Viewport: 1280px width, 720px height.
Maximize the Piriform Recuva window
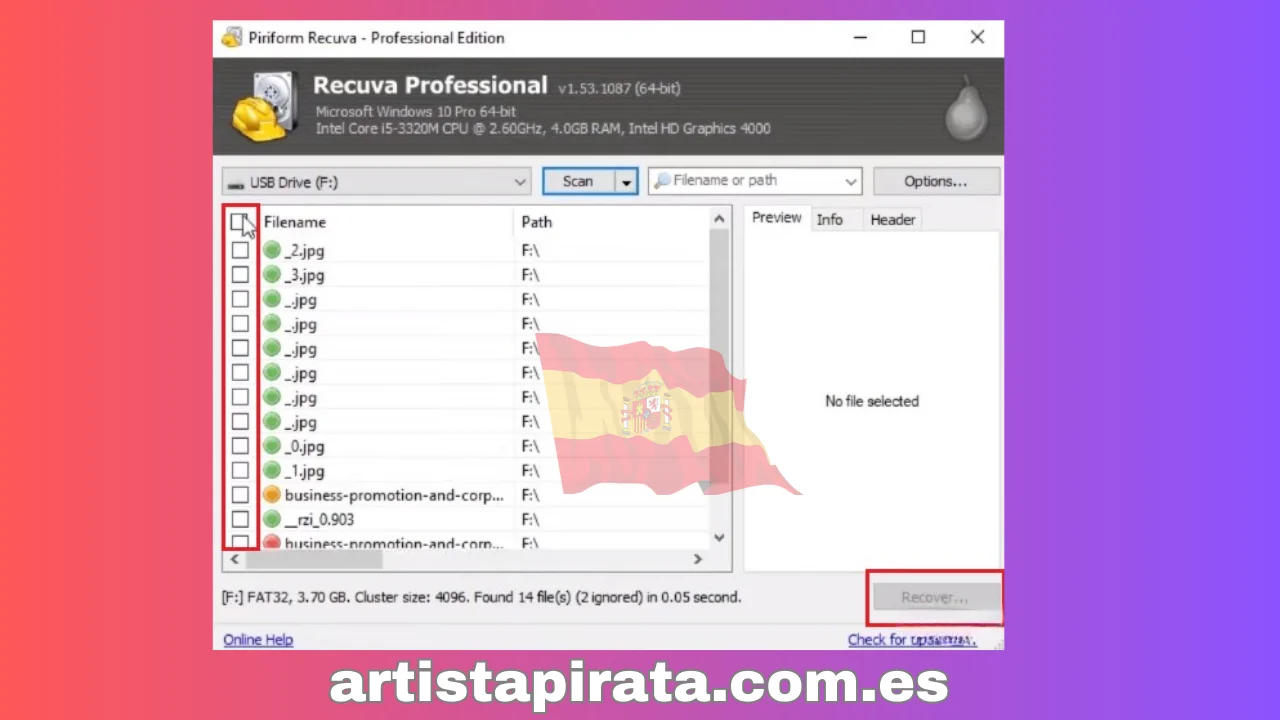[918, 38]
